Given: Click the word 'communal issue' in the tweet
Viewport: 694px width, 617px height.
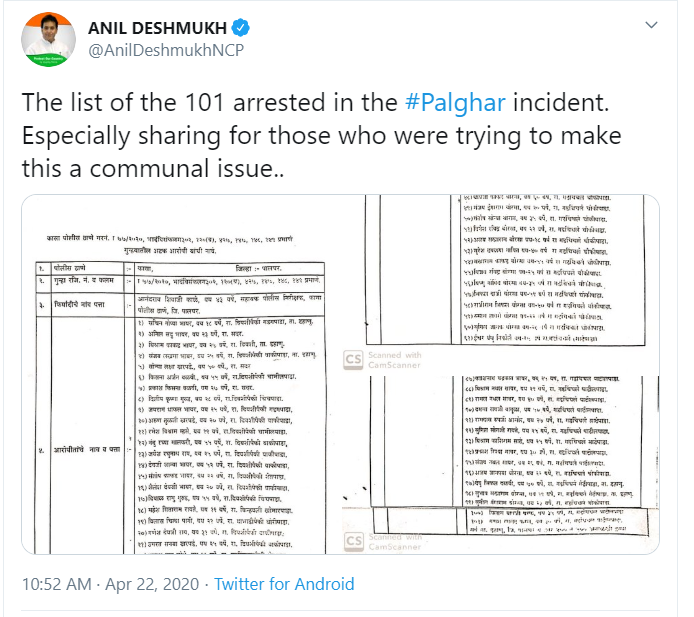Looking at the screenshot, I should click(x=187, y=169).
